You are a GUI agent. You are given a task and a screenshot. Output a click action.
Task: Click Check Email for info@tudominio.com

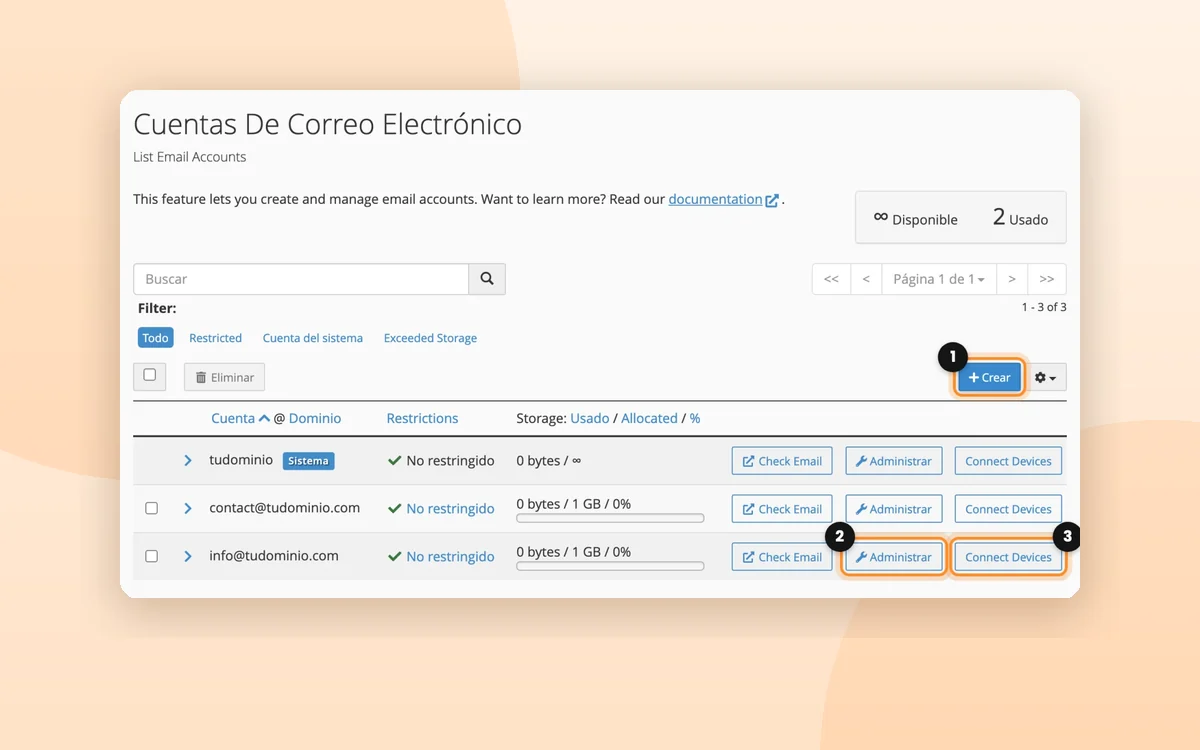click(x=782, y=557)
